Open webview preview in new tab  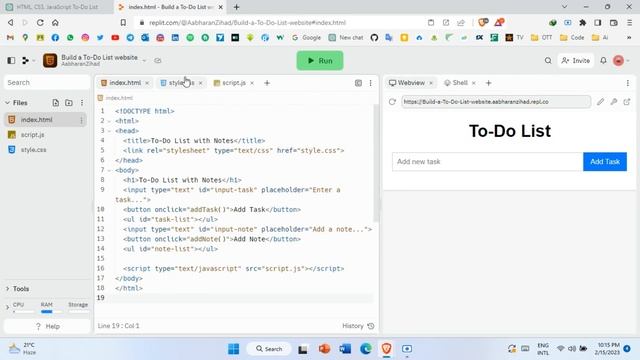(627, 102)
